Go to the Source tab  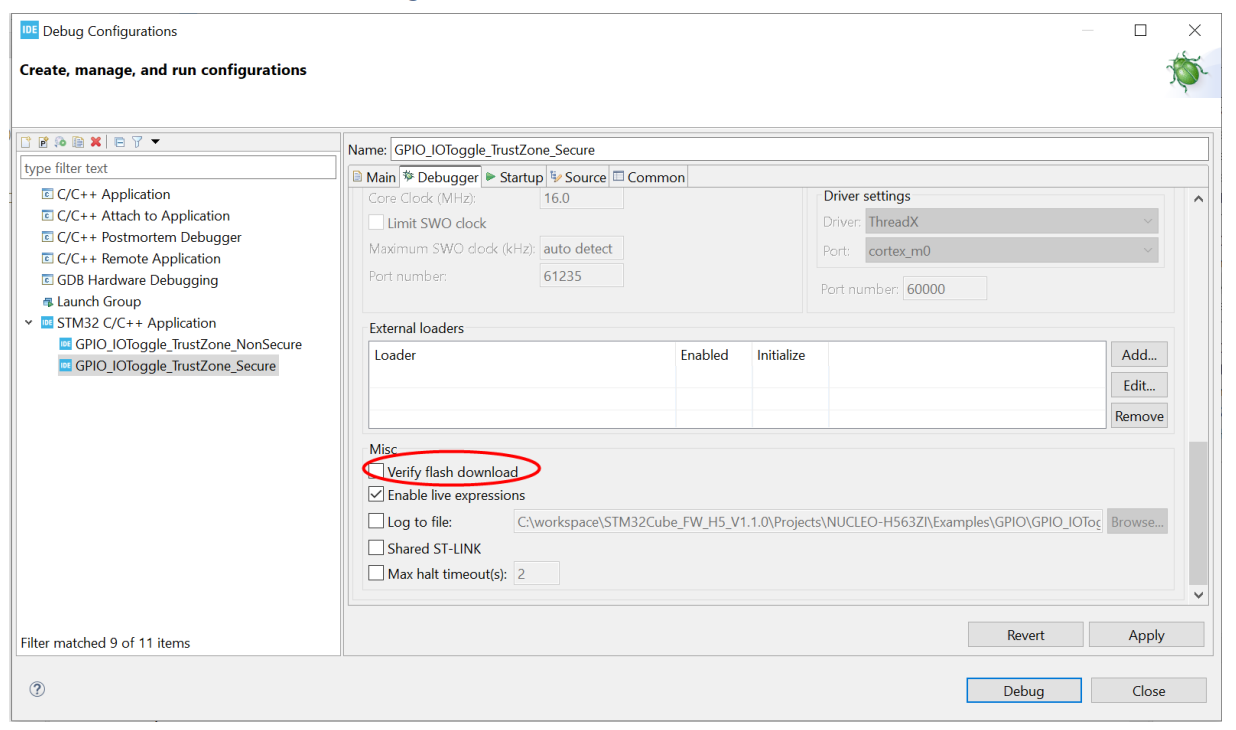(578, 177)
